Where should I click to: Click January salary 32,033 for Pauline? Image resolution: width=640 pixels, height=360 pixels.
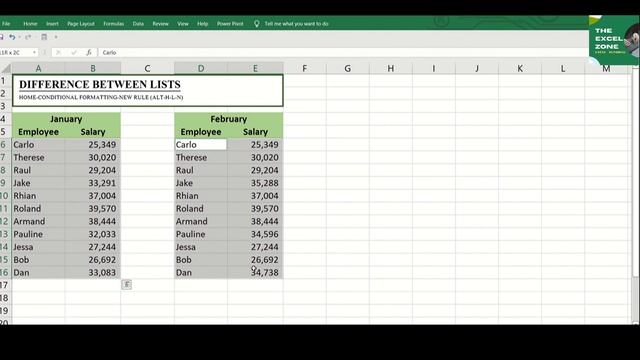point(93,234)
